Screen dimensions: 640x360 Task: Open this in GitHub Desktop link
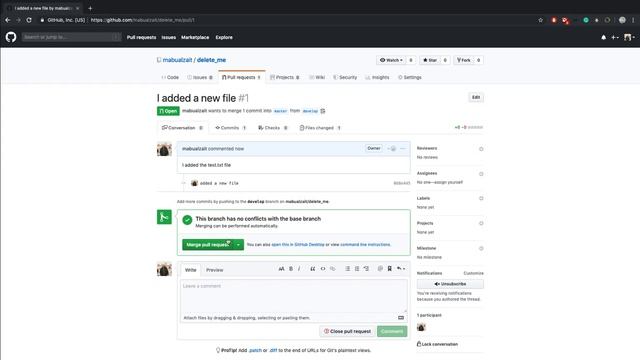pos(298,244)
